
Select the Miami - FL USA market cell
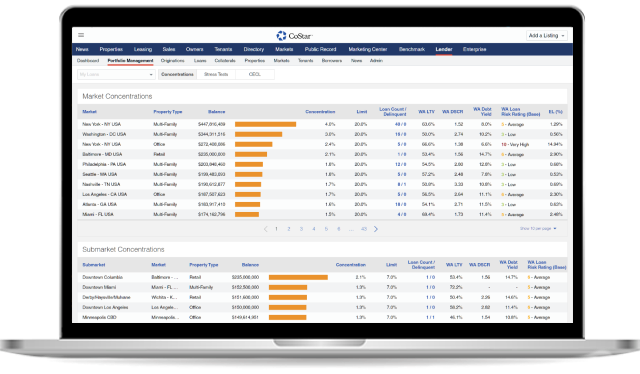tap(98, 214)
